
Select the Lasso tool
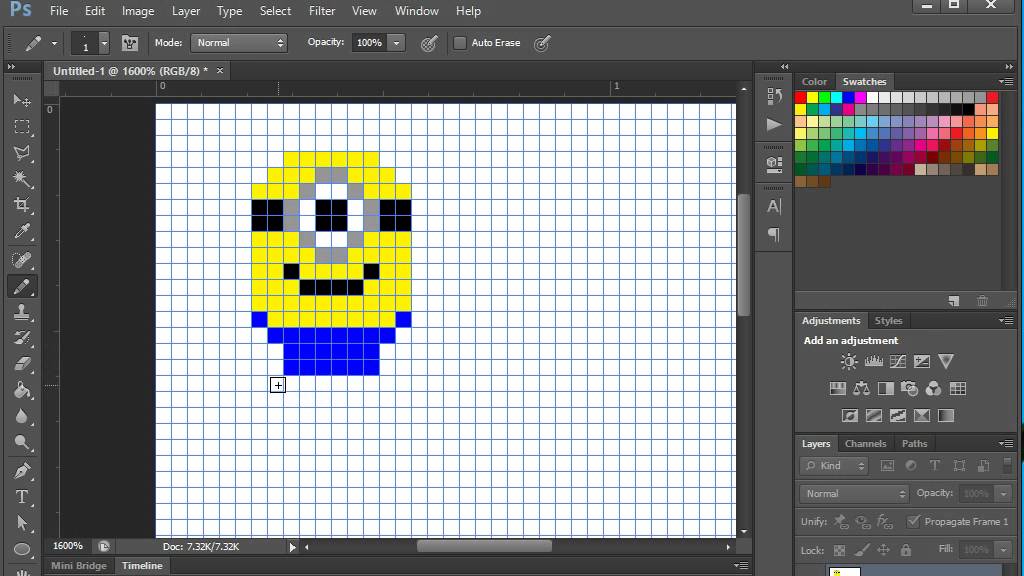pyautogui.click(x=22, y=153)
